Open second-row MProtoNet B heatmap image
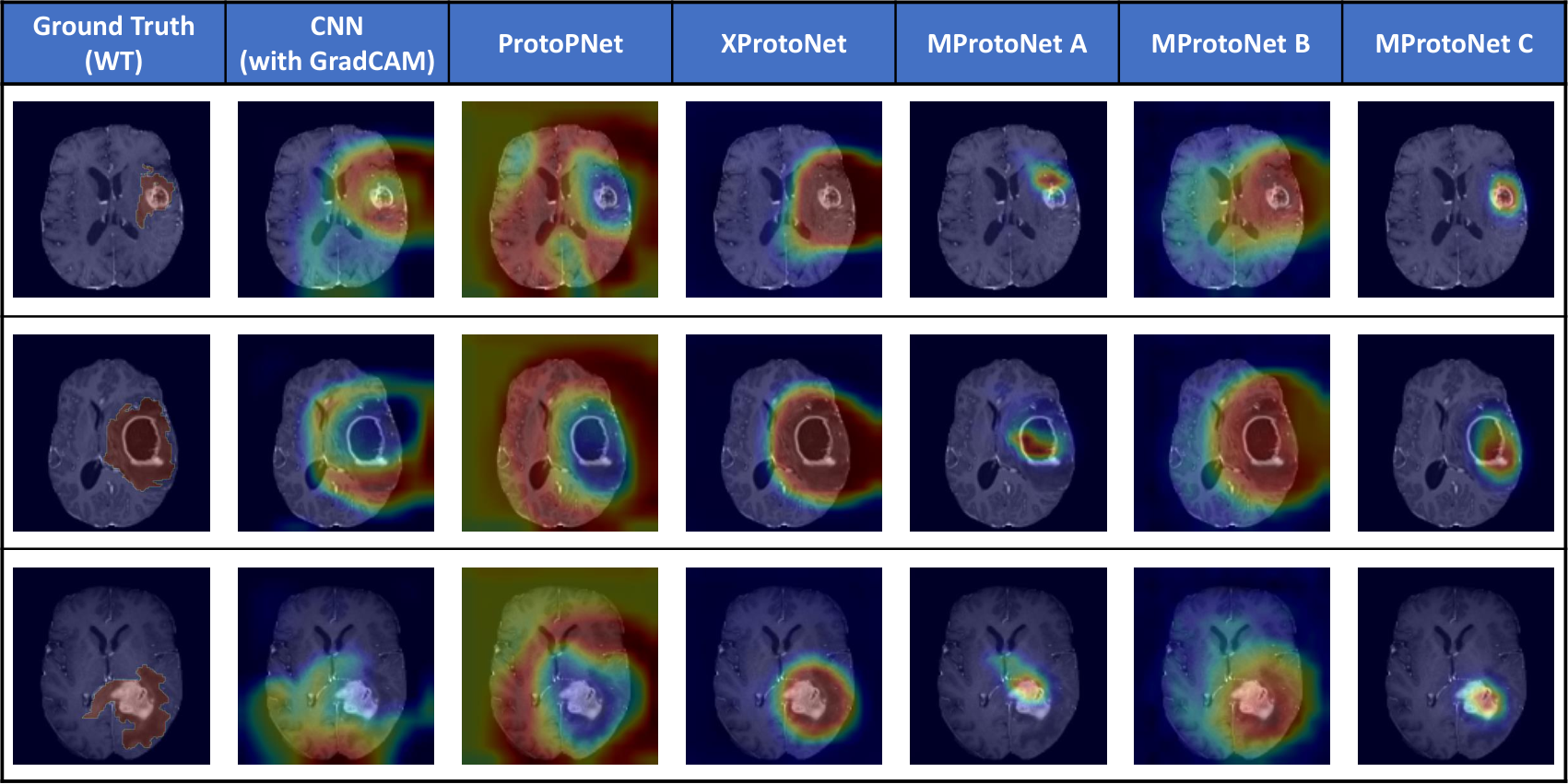The image size is (1568, 784). click(x=1232, y=433)
